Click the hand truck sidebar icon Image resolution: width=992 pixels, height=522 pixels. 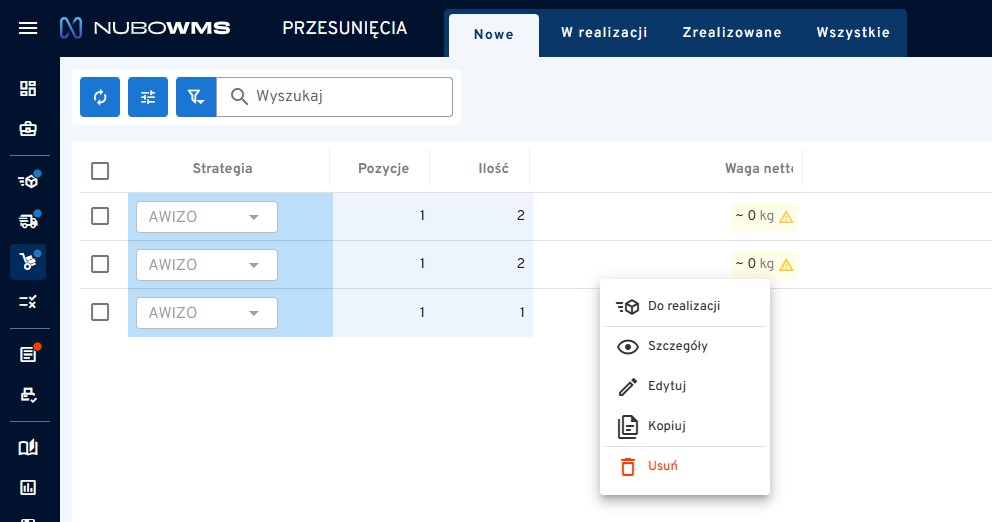(28, 262)
